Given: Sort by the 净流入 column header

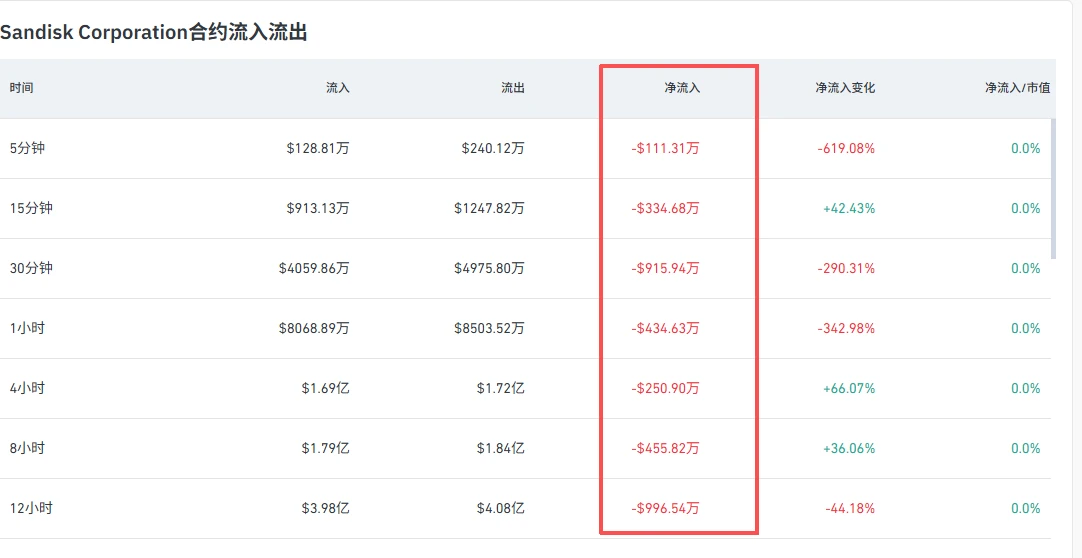Looking at the screenshot, I should point(682,88).
